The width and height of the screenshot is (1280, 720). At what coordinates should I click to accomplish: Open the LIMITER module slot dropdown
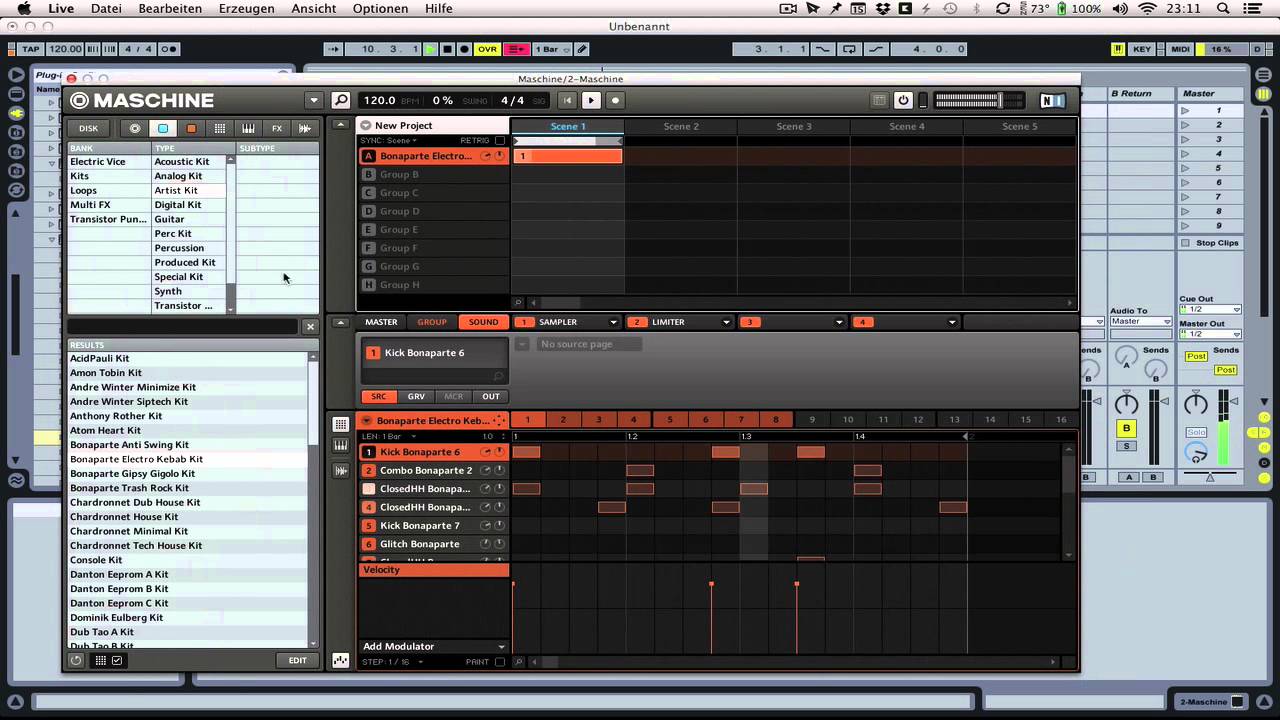point(726,322)
